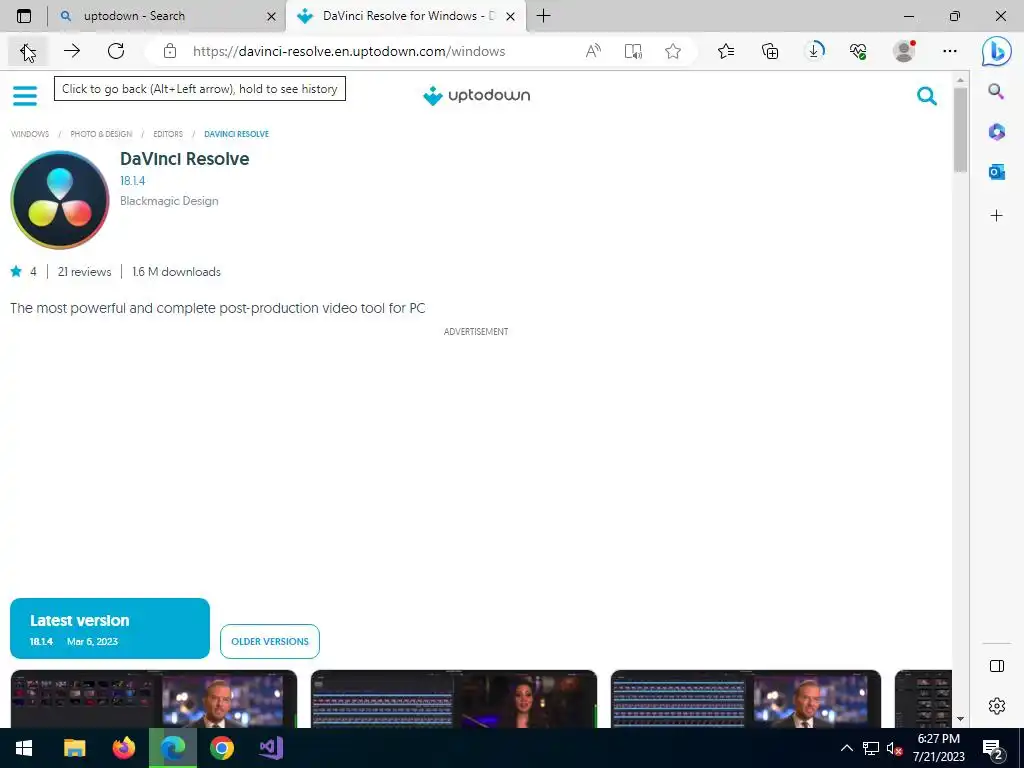Open Bing chat sidebar button
The height and width of the screenshot is (768, 1024).
point(997,51)
